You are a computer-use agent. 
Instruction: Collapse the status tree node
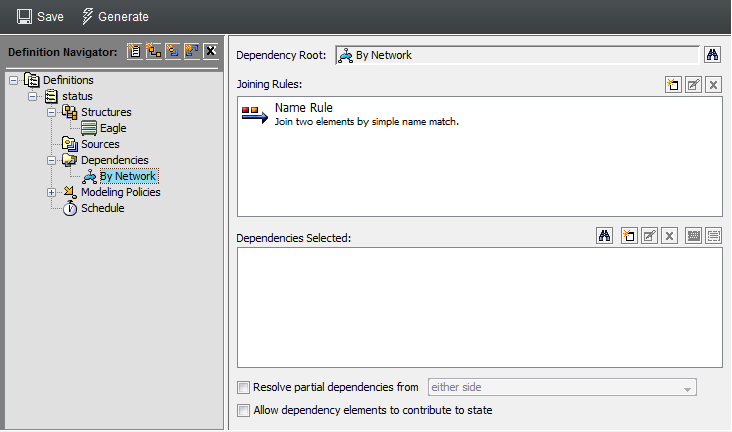point(32,97)
